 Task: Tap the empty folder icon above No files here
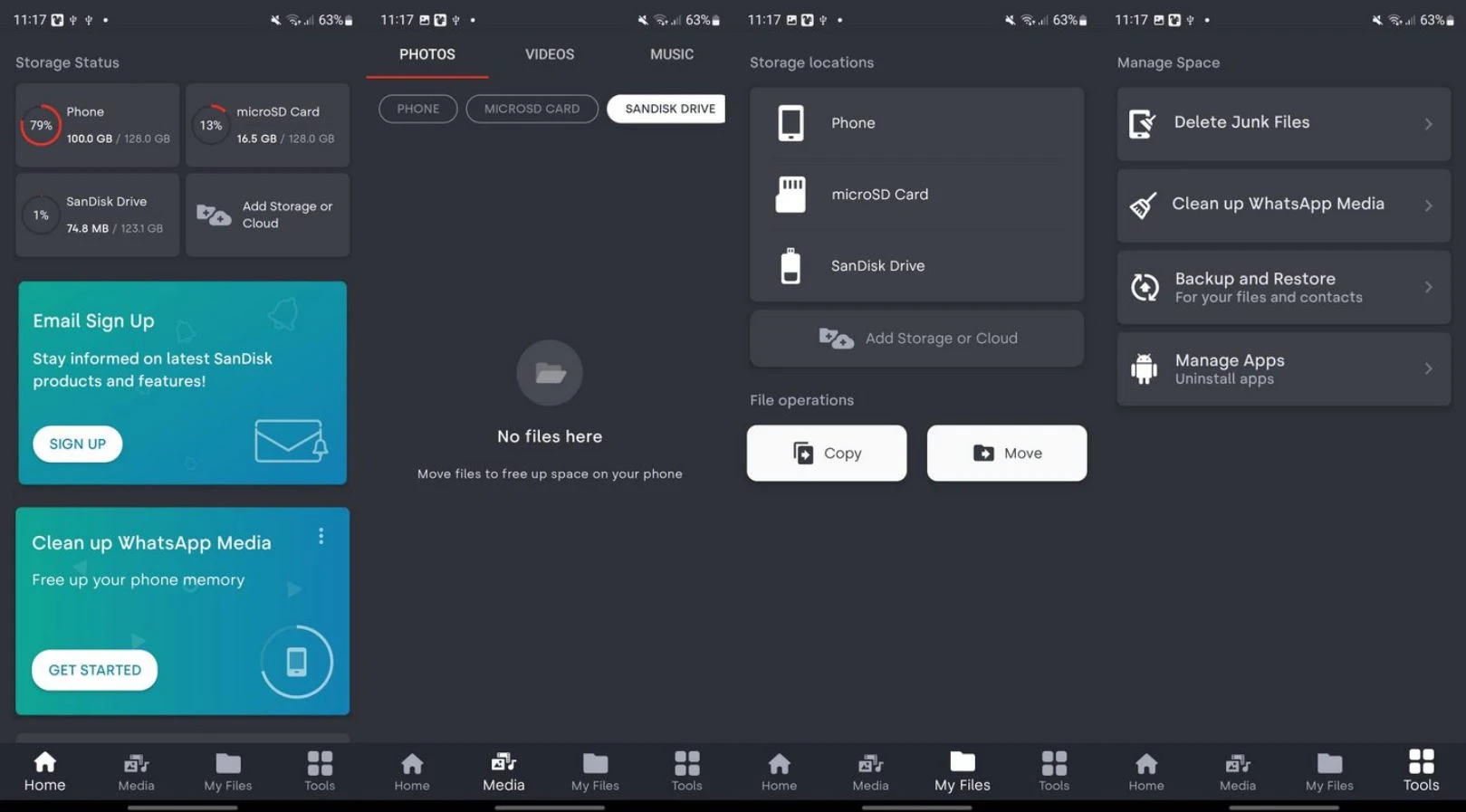coord(550,373)
